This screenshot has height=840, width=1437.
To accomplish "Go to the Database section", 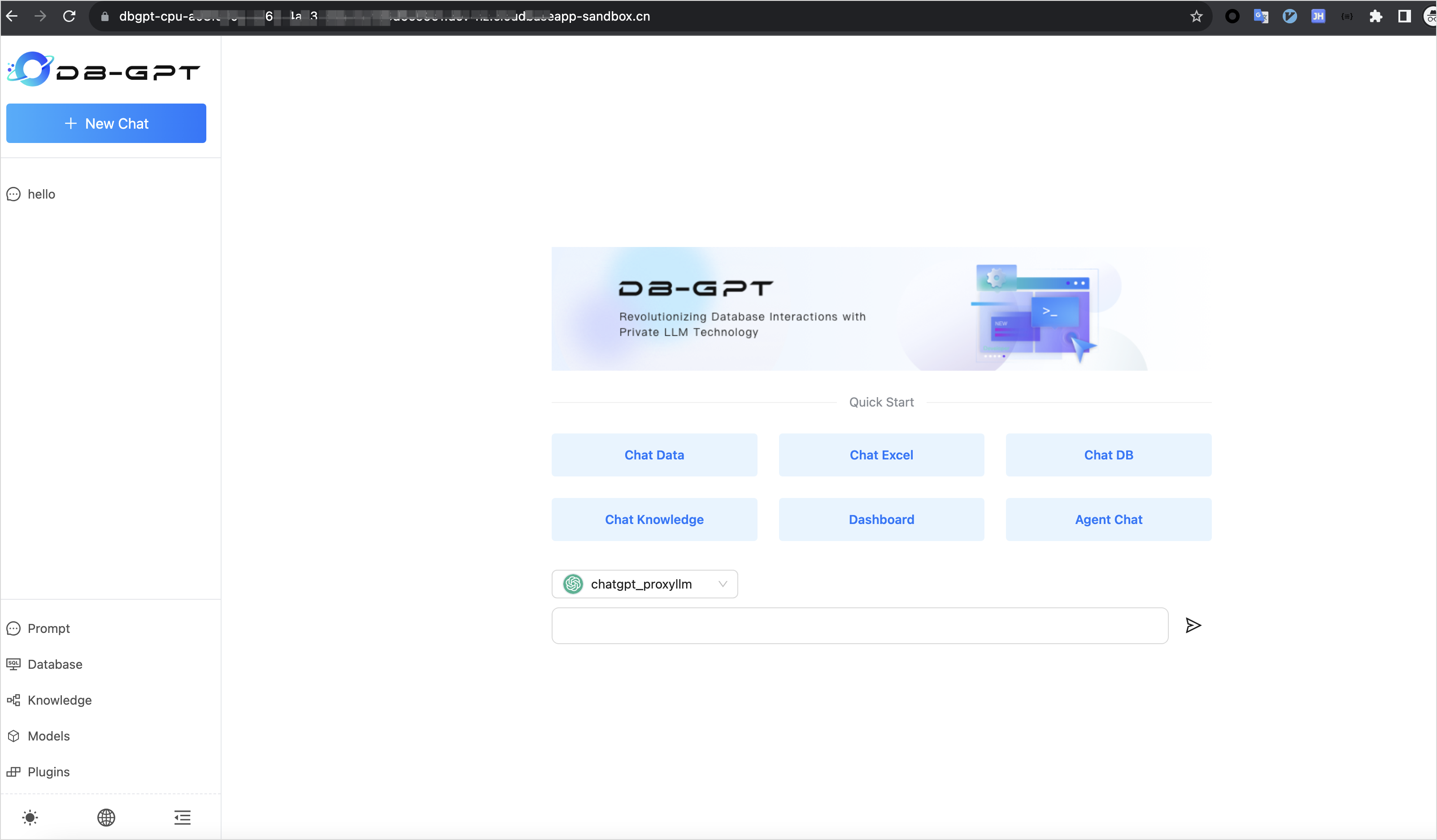I will point(55,664).
